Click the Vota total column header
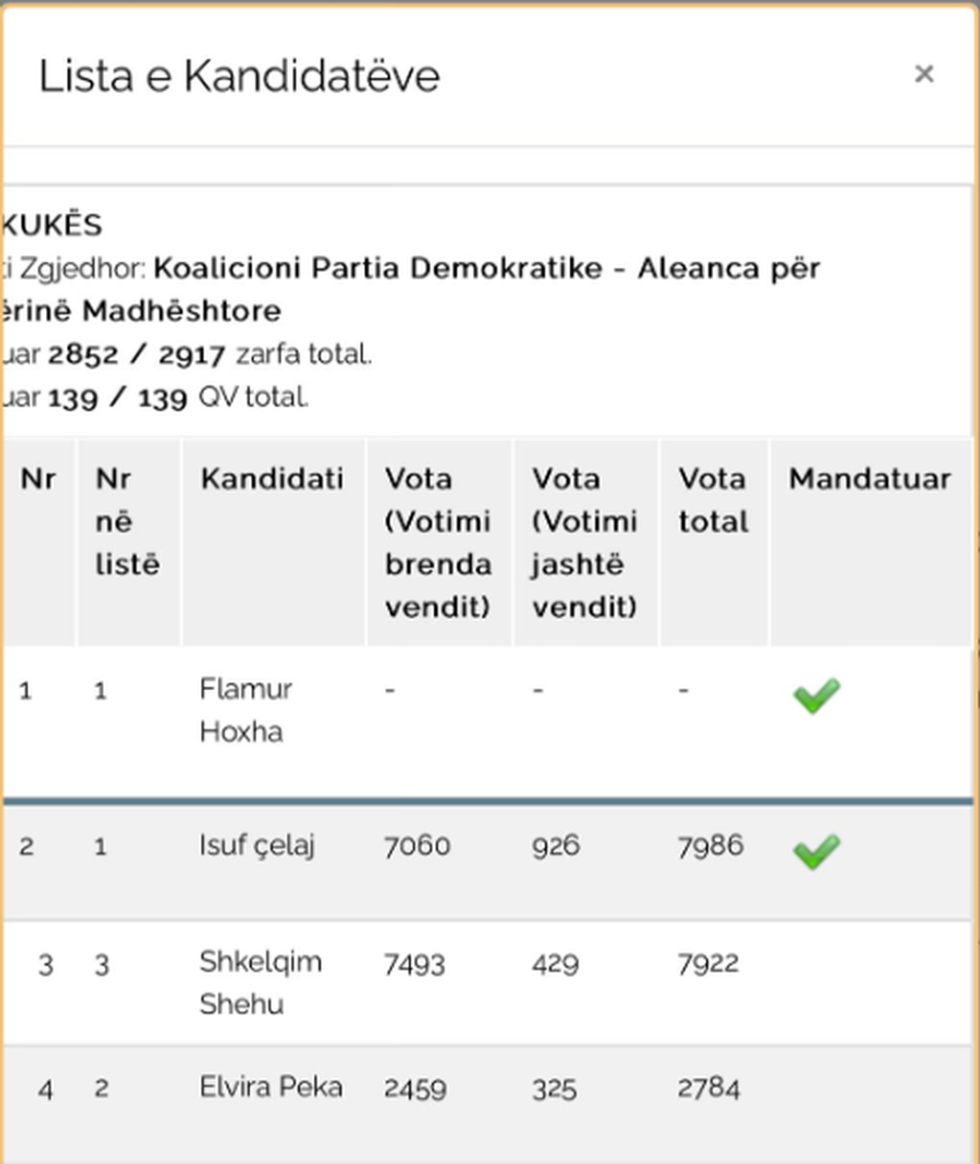Screen dimensions: 980x1164 point(712,500)
